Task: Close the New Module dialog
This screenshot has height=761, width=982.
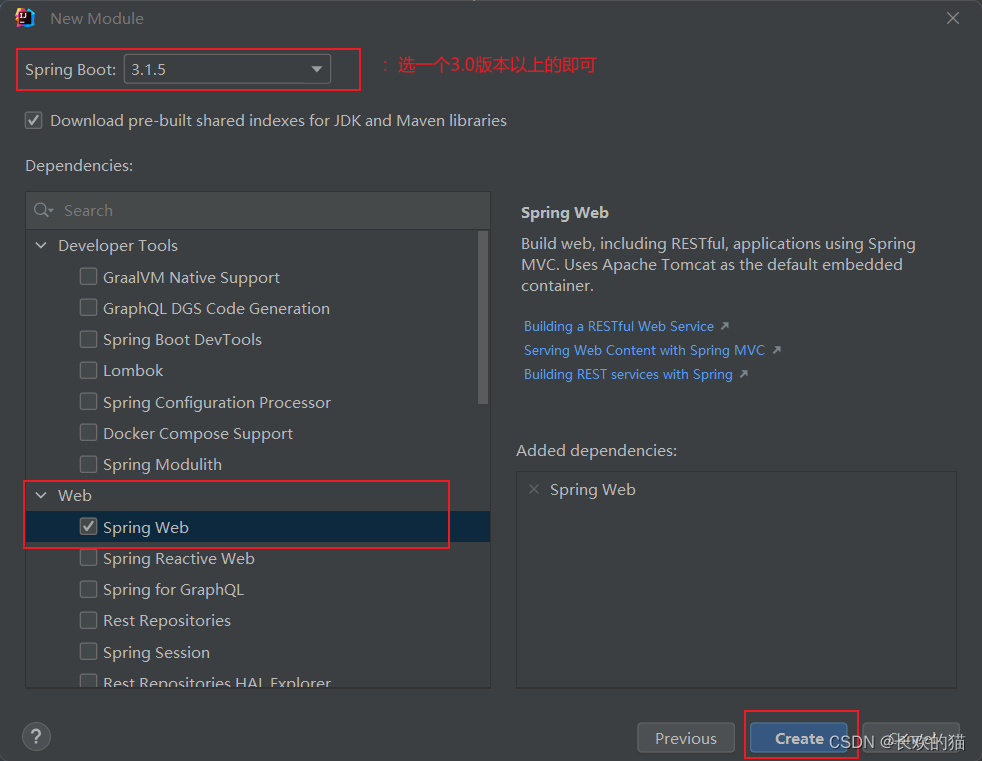Action: pyautogui.click(x=953, y=18)
